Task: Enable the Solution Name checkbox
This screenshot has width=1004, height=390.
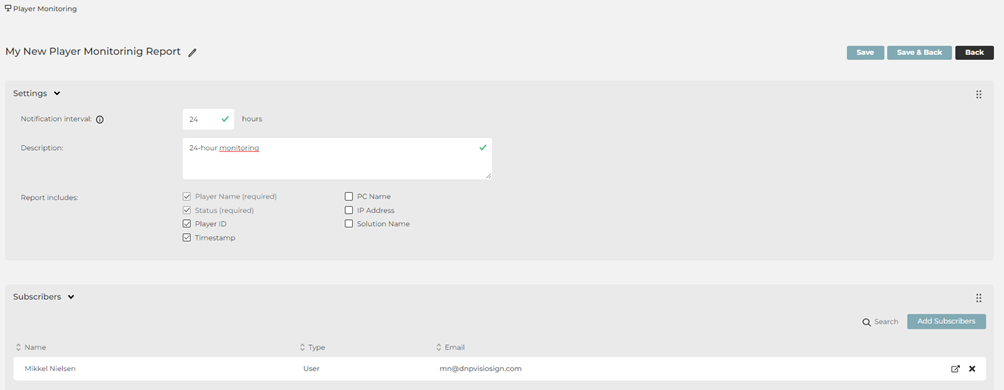Action: coord(349,224)
